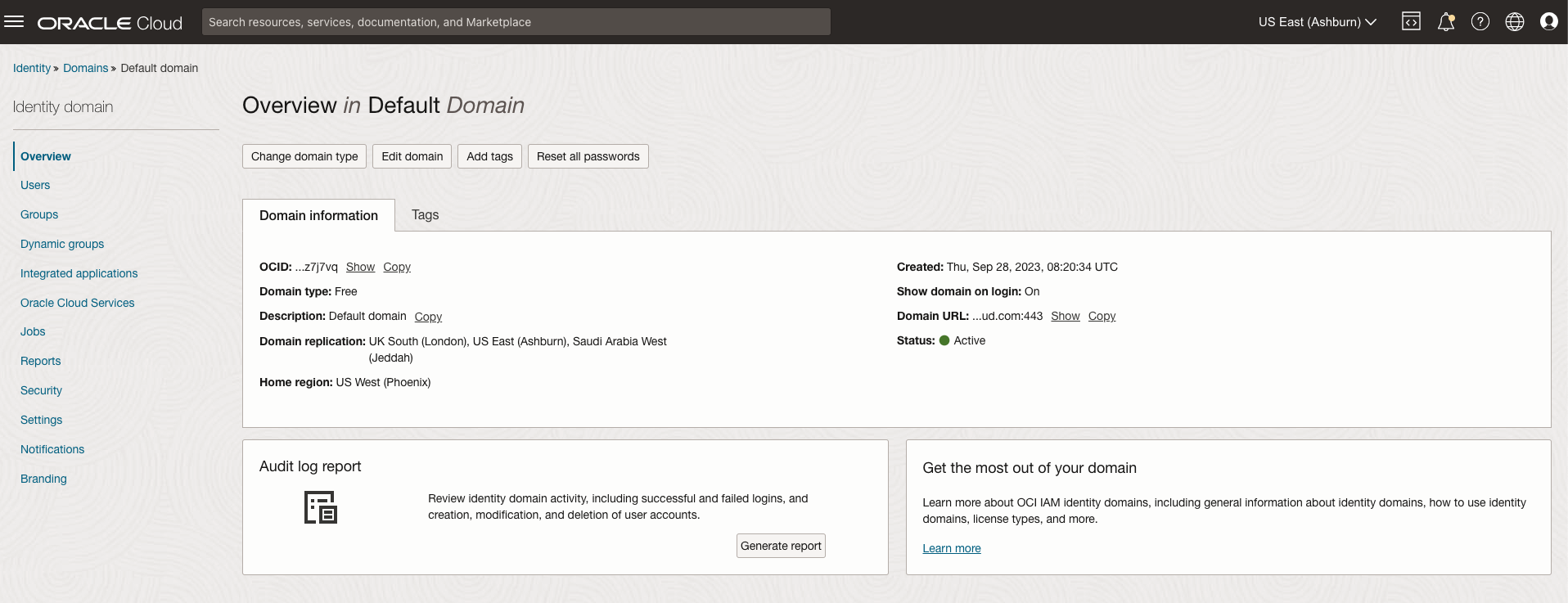Click the 'Domain type: Free' text
The image size is (1568, 603).
pyautogui.click(x=309, y=291)
